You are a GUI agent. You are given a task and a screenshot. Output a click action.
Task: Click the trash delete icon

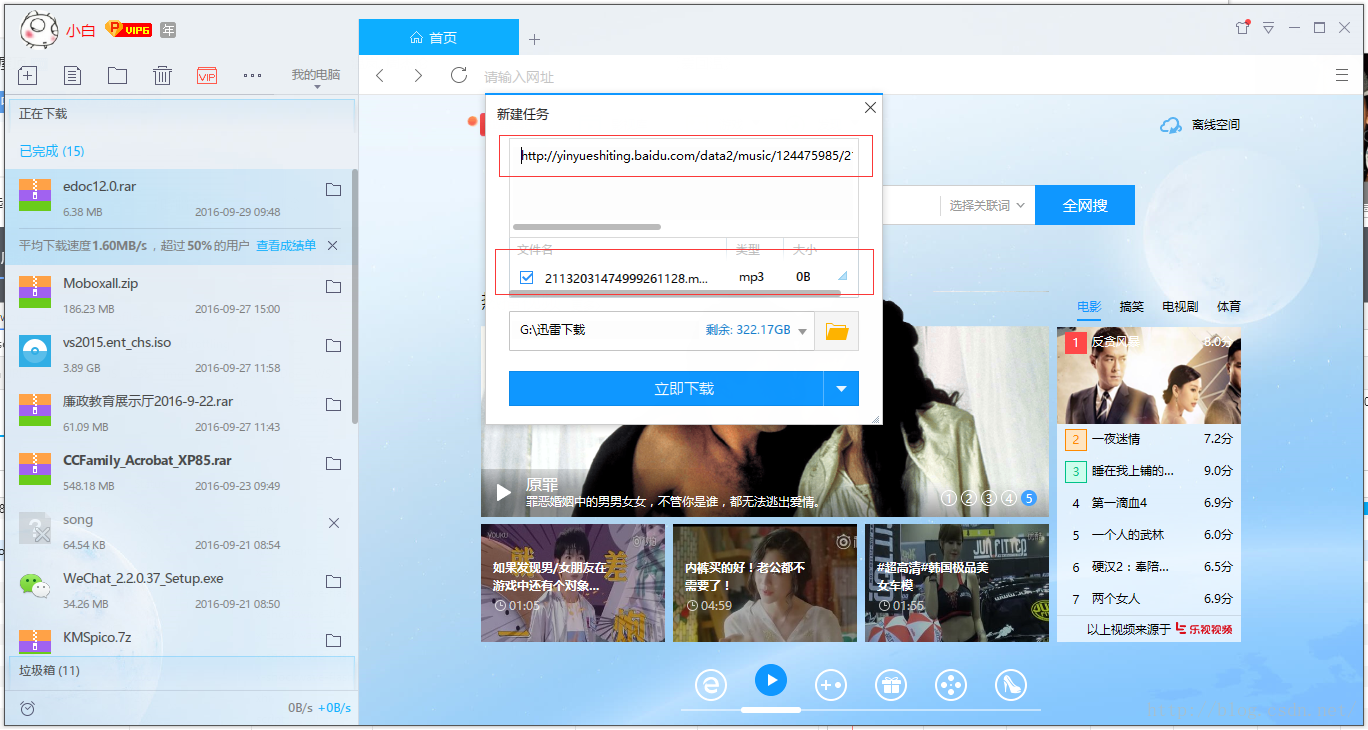tap(162, 75)
